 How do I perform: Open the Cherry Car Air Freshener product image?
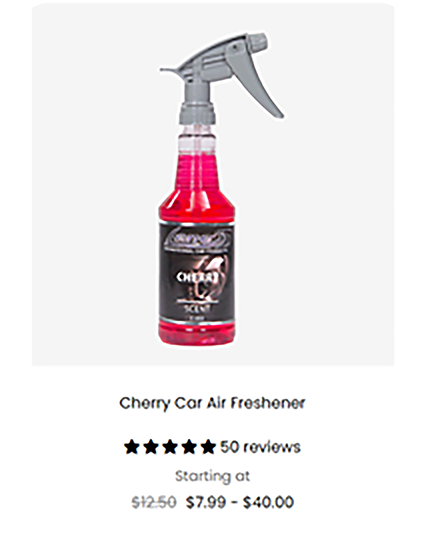coord(213,185)
